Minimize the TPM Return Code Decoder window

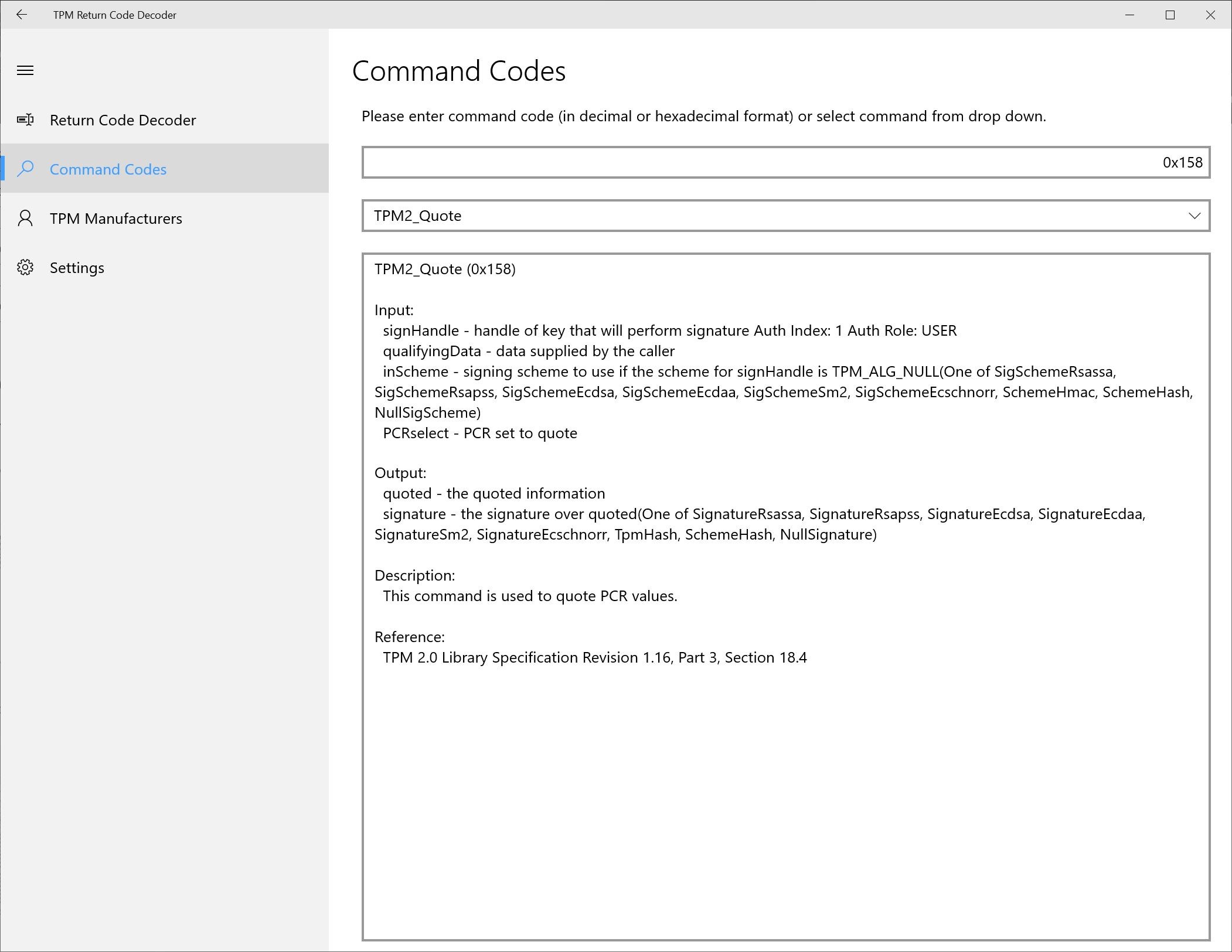click(1129, 15)
